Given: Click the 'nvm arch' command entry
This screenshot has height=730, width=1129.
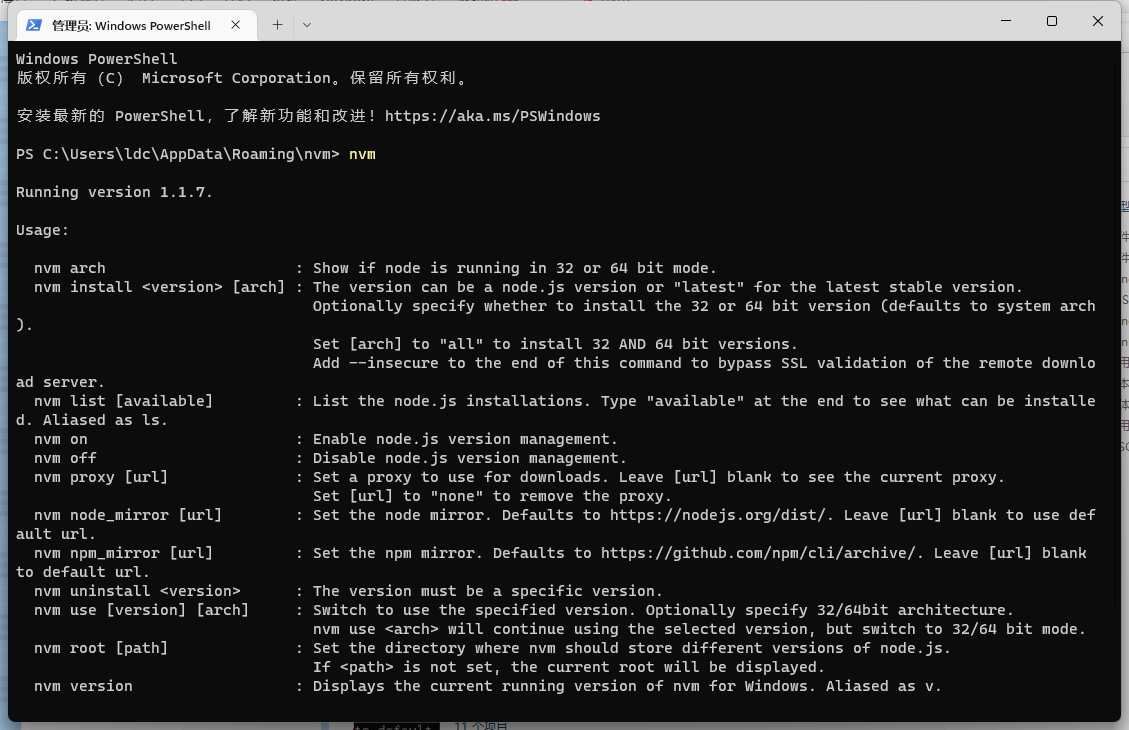Looking at the screenshot, I should (x=70, y=268).
